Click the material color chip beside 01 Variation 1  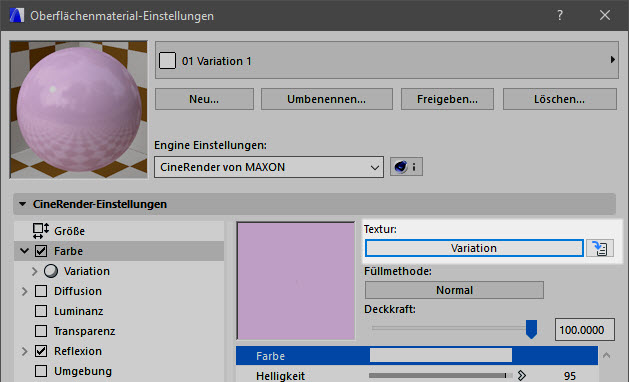[167, 61]
